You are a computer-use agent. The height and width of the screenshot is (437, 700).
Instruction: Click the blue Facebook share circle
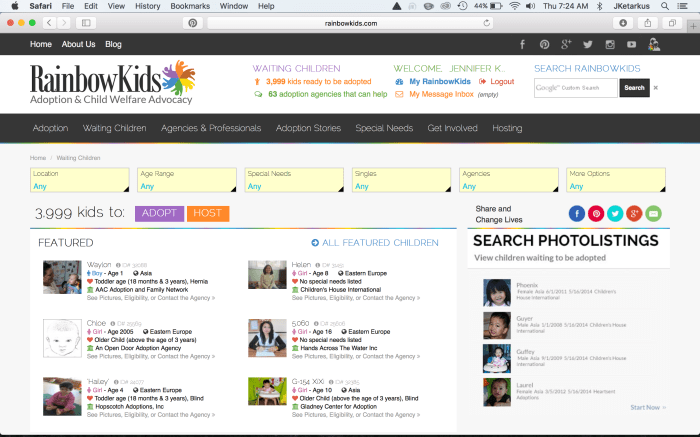577,213
